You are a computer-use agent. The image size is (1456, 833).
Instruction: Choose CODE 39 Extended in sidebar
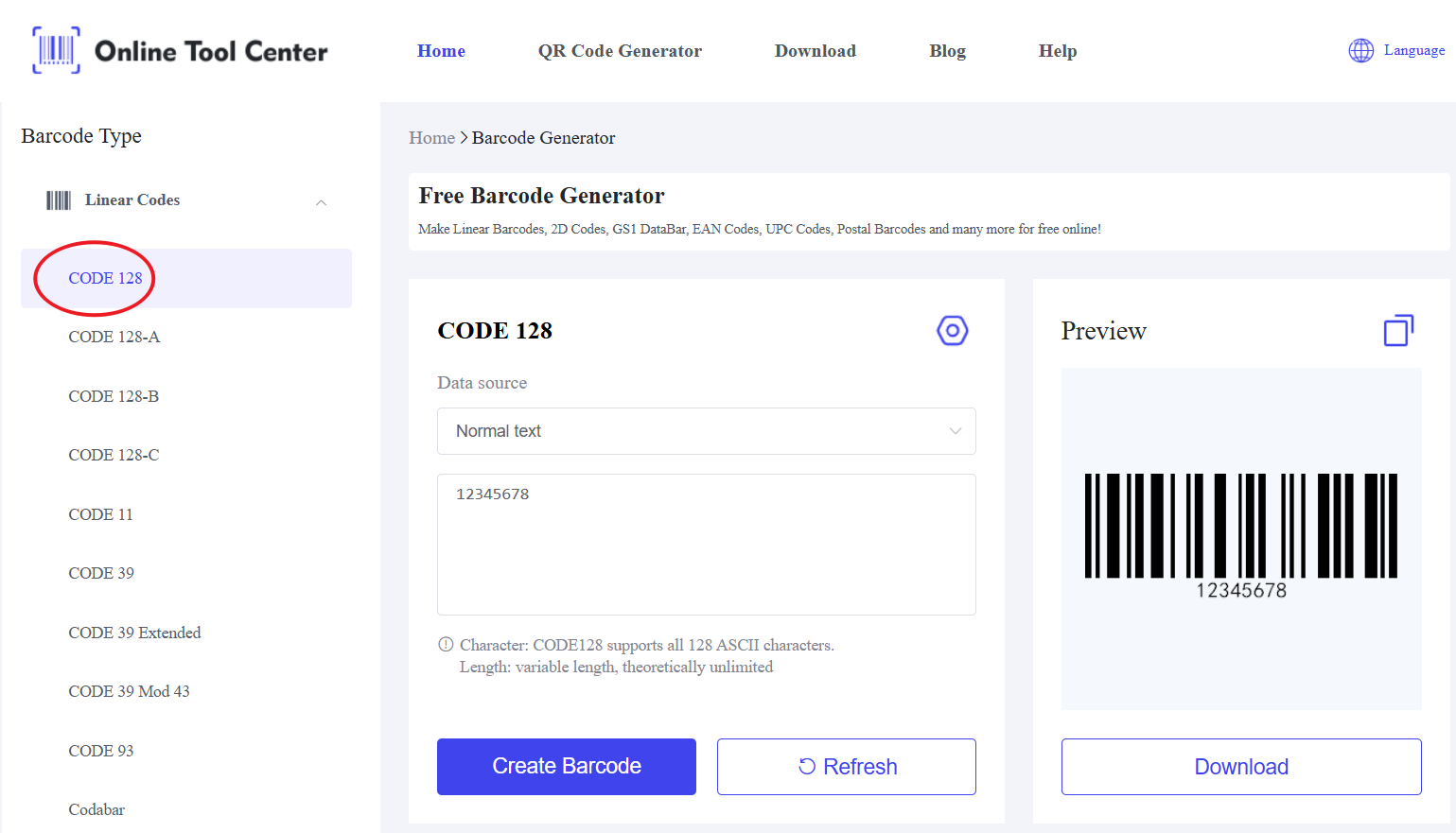click(x=134, y=633)
